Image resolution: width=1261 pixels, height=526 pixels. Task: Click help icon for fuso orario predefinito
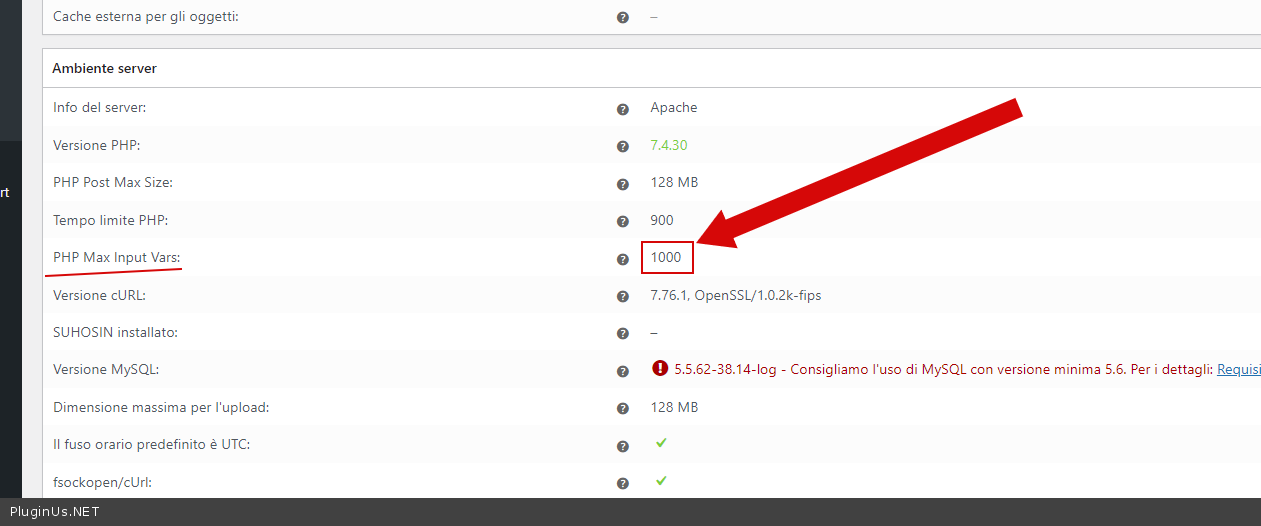point(623,446)
